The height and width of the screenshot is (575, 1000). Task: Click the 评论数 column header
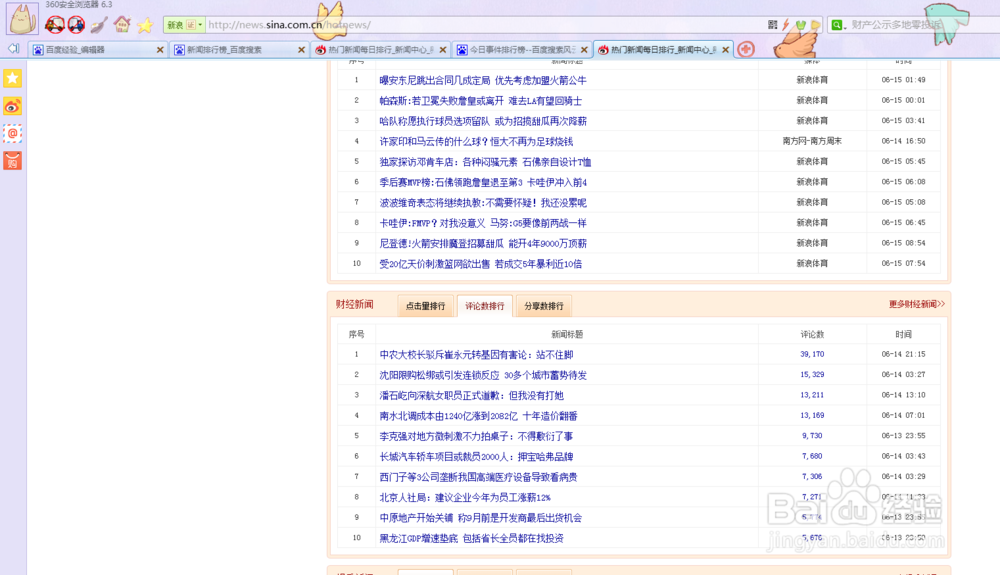(812, 334)
